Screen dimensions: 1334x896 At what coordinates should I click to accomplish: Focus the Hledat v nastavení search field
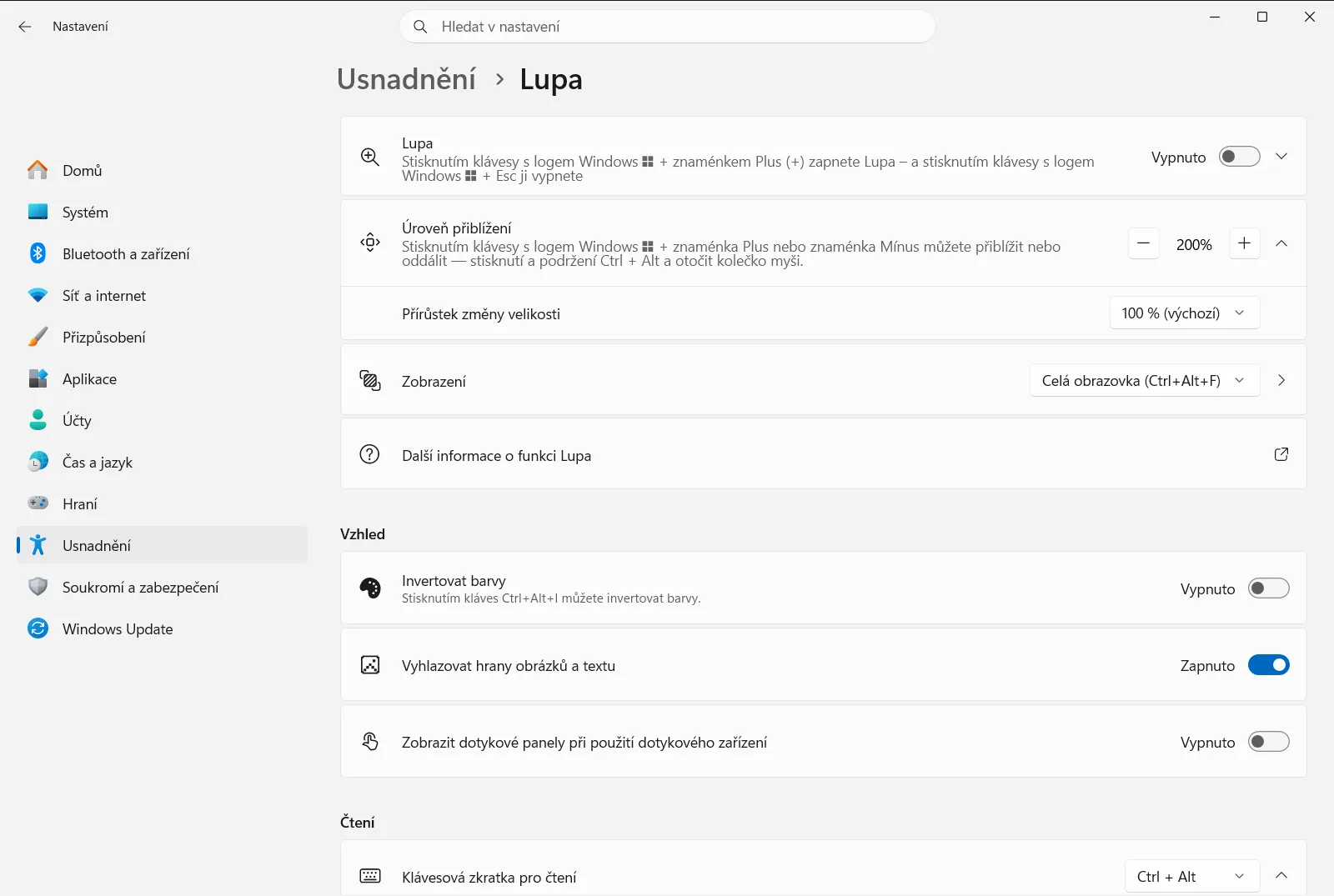(x=668, y=27)
